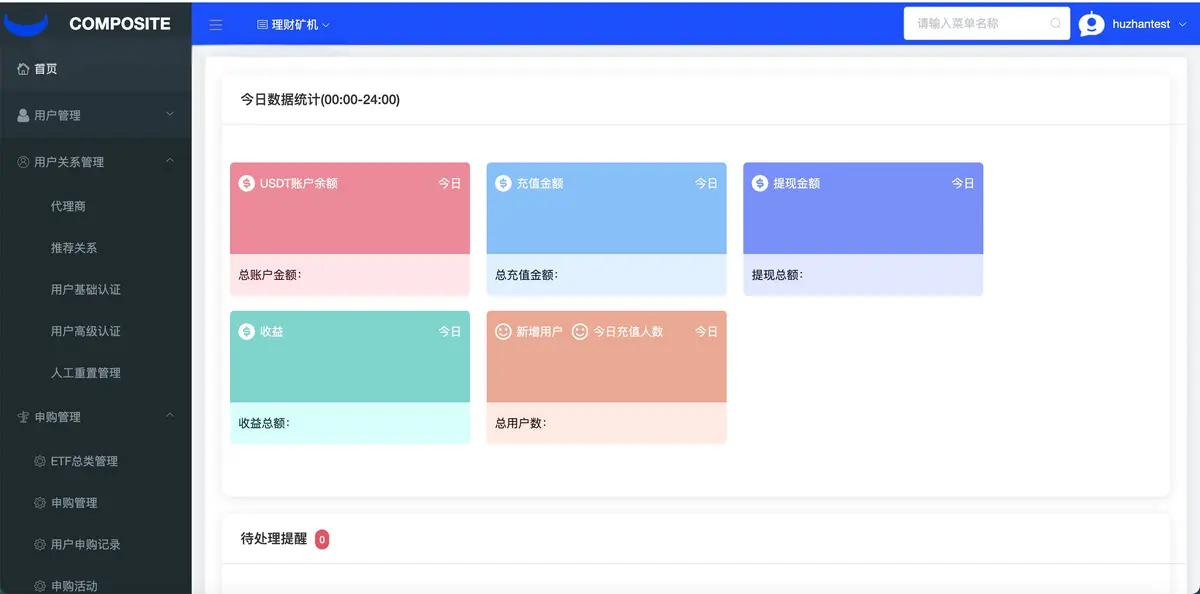Click the dollar icon on 收益 card
This screenshot has height=594, width=1200.
pyautogui.click(x=246, y=331)
